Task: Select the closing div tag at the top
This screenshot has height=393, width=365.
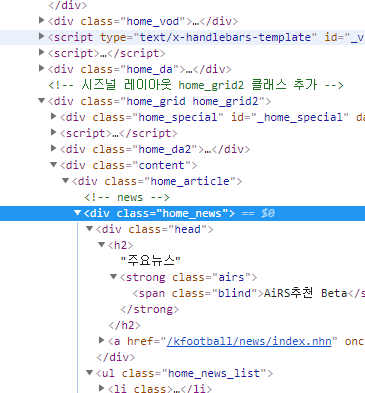Action: (68, 5)
